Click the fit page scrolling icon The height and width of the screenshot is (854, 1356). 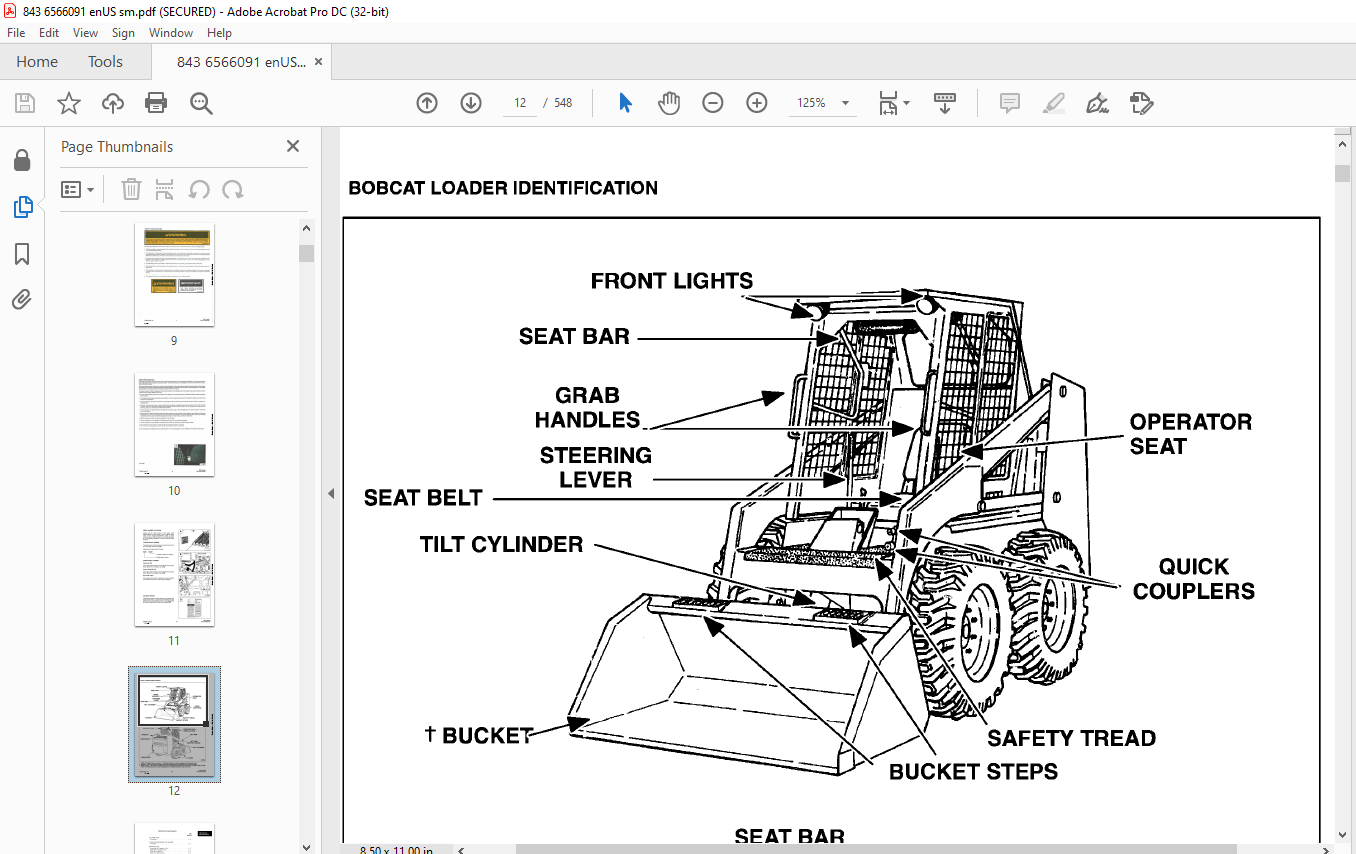pos(889,103)
